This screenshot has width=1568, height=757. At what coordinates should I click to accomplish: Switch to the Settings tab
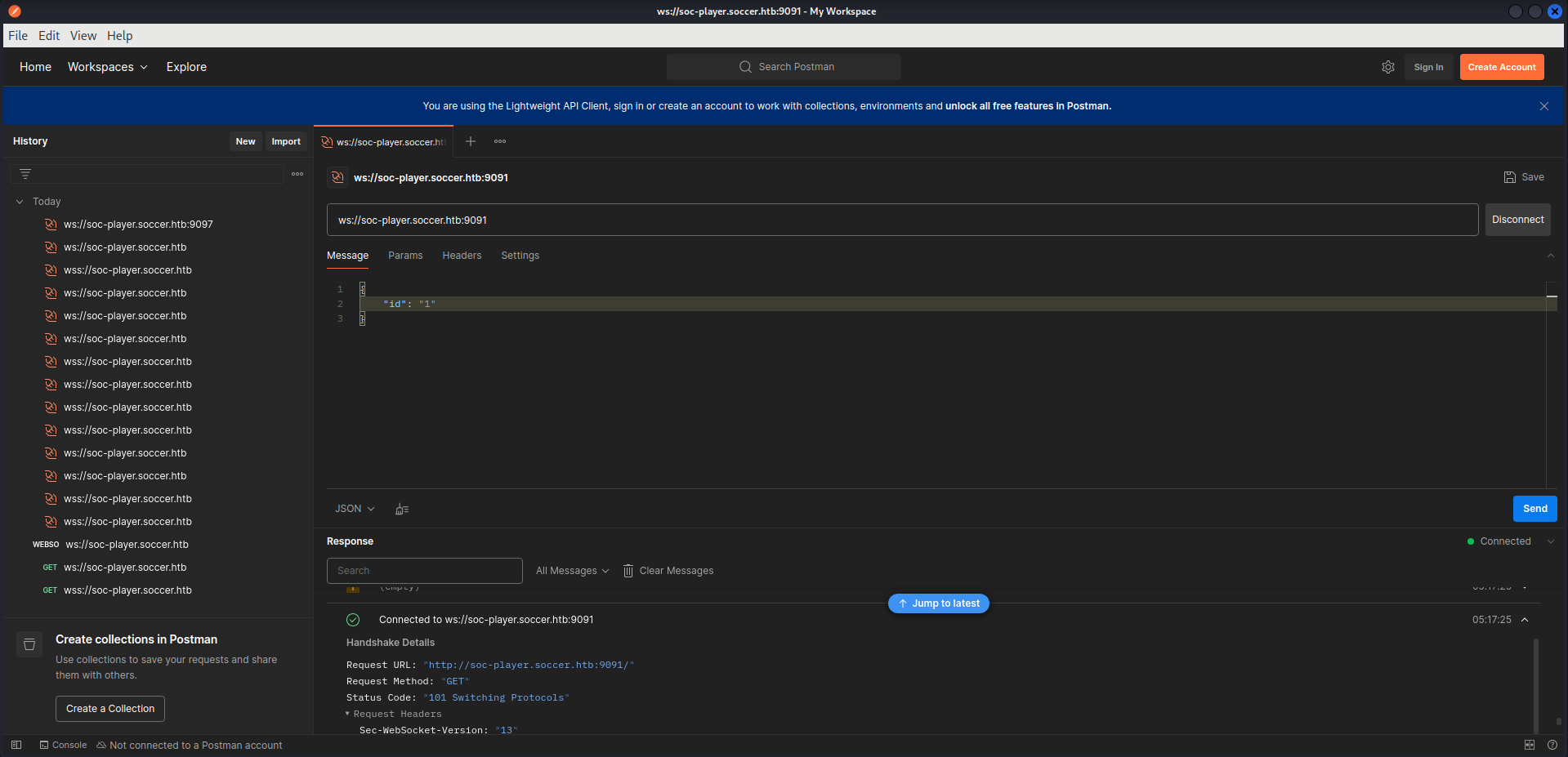[x=520, y=256]
